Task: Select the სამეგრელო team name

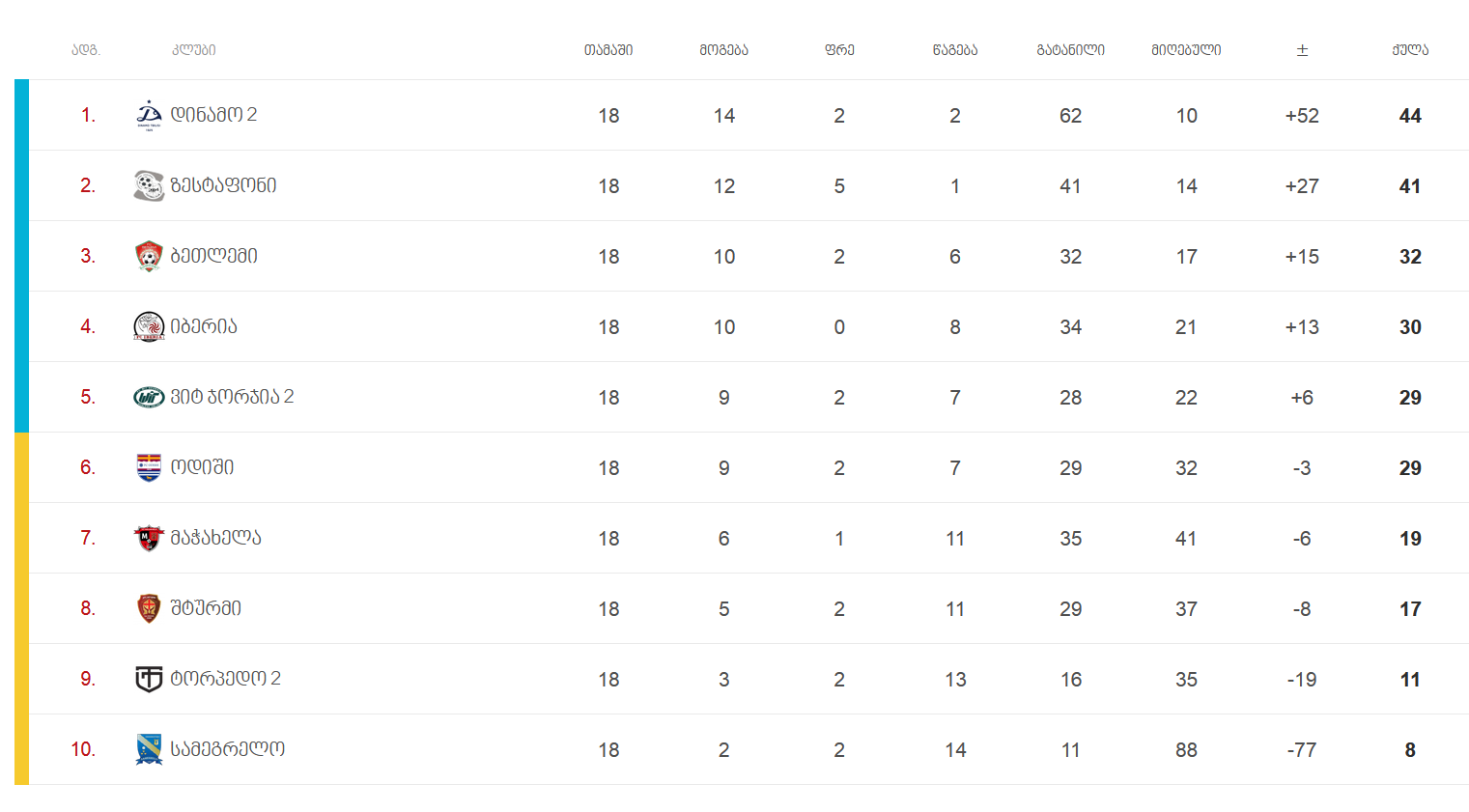Action: 227,749
